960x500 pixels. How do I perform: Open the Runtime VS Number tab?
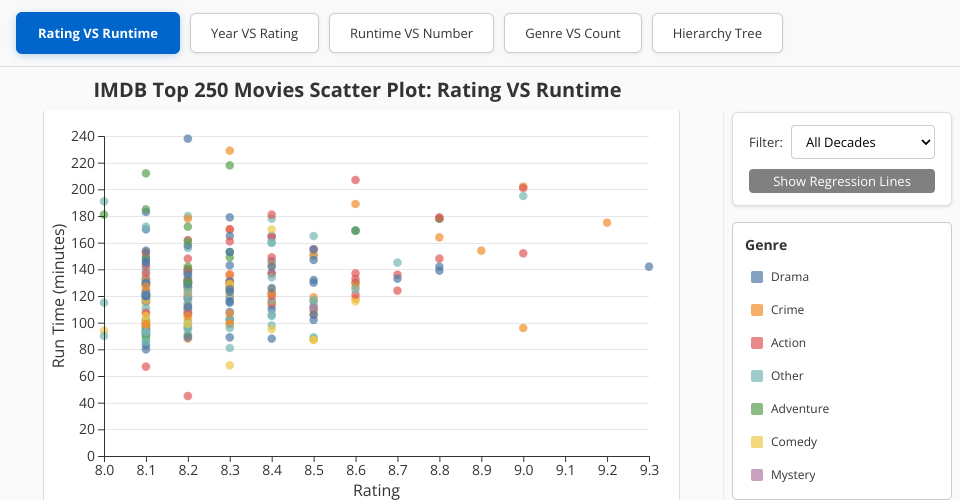[x=411, y=33]
